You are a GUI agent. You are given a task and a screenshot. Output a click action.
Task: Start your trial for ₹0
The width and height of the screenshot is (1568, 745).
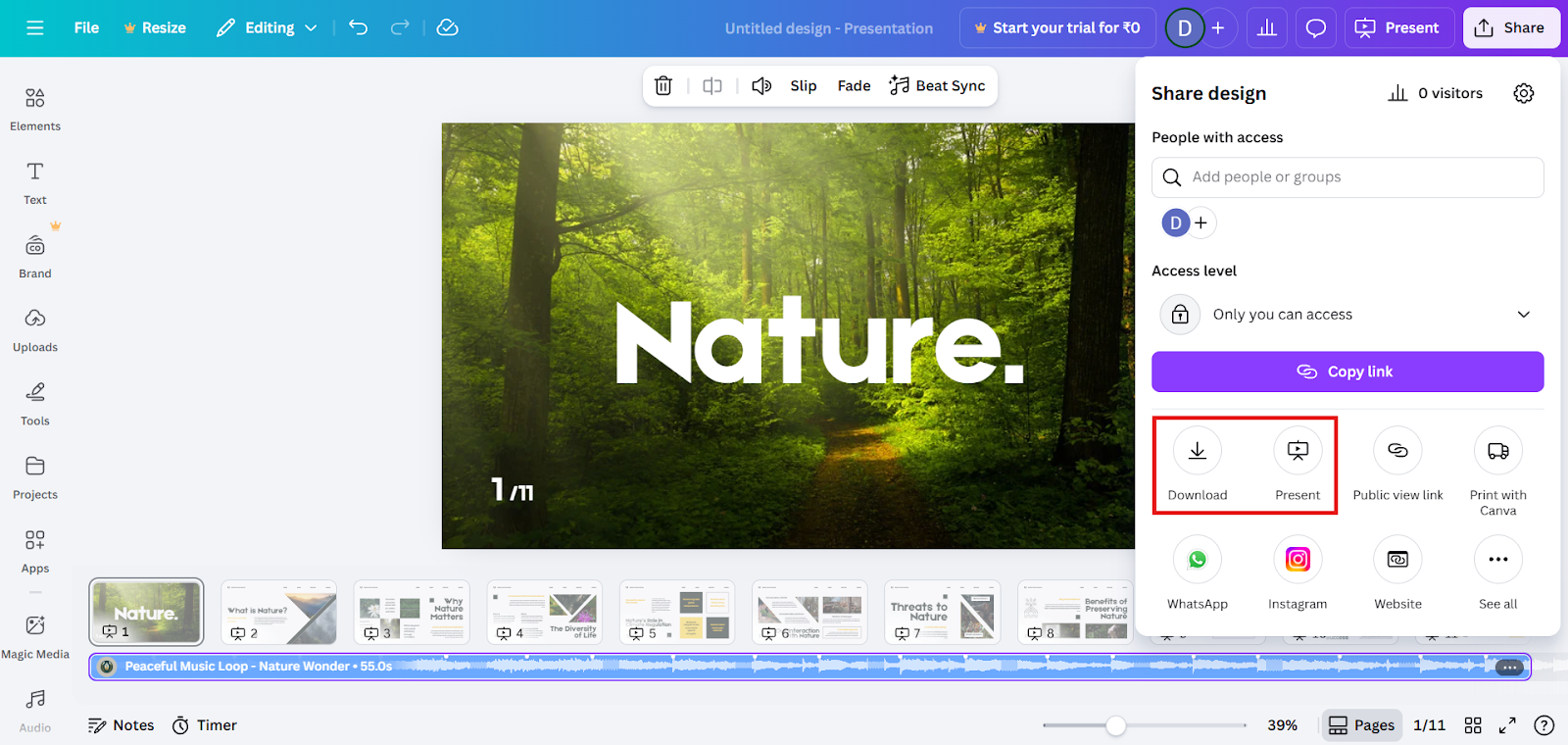(x=1057, y=27)
